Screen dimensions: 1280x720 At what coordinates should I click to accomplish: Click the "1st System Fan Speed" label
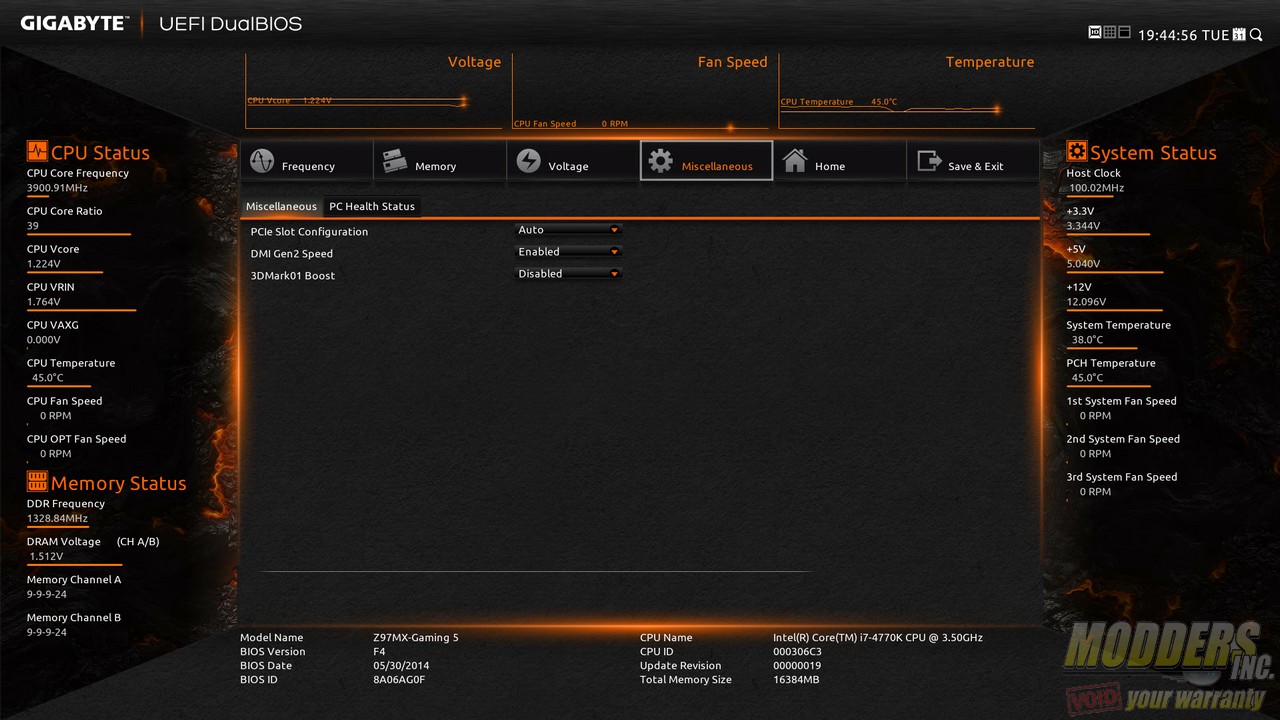coord(1122,401)
